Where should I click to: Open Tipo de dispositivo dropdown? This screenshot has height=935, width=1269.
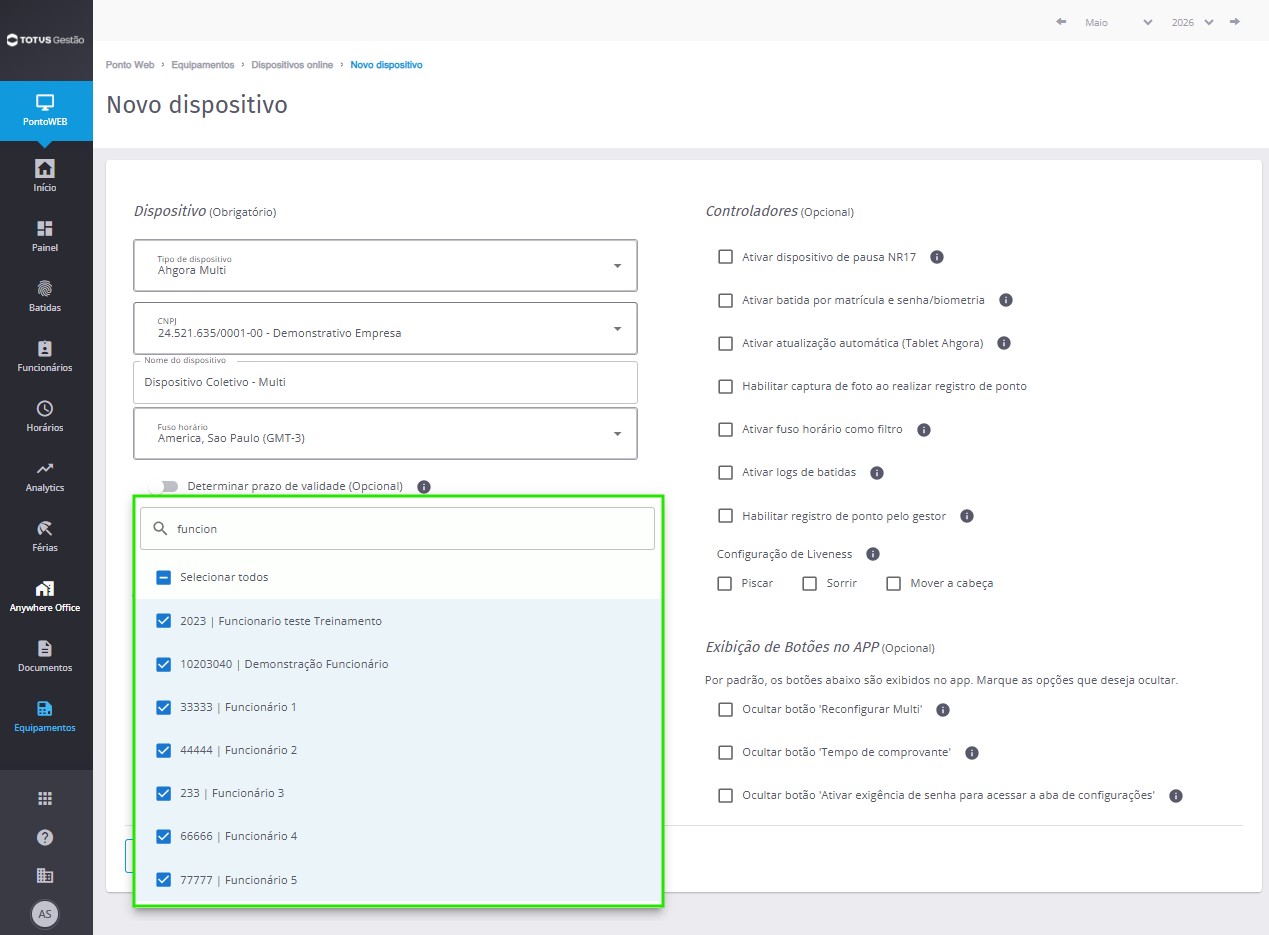point(385,265)
